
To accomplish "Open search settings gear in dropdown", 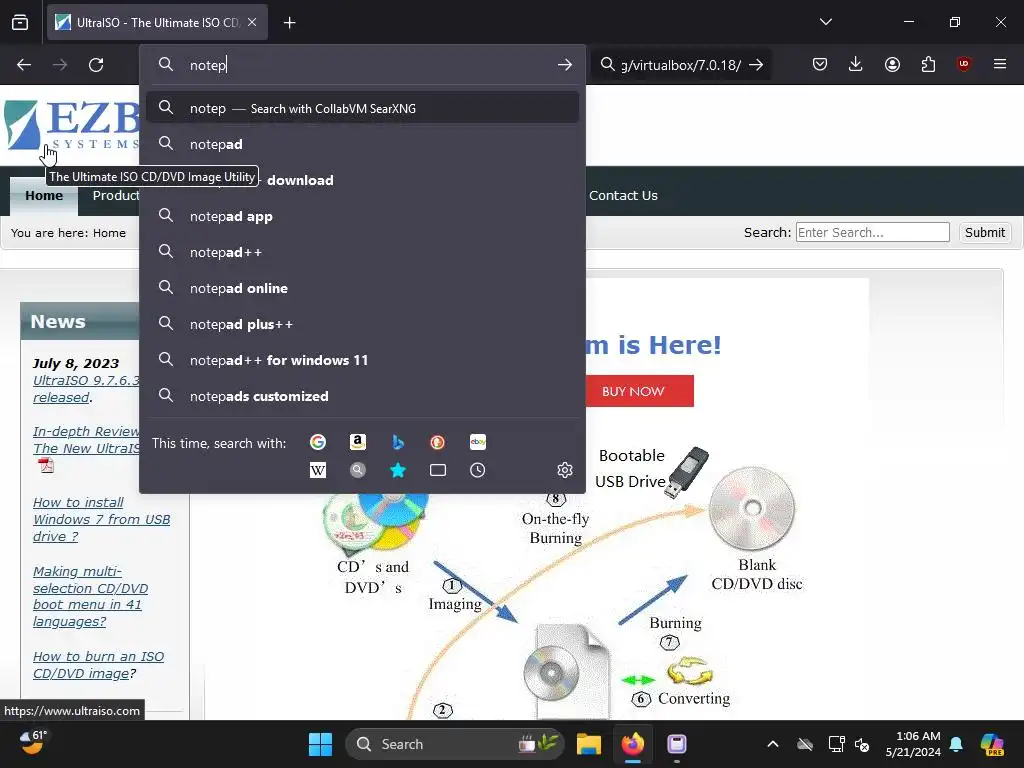I will coord(565,470).
